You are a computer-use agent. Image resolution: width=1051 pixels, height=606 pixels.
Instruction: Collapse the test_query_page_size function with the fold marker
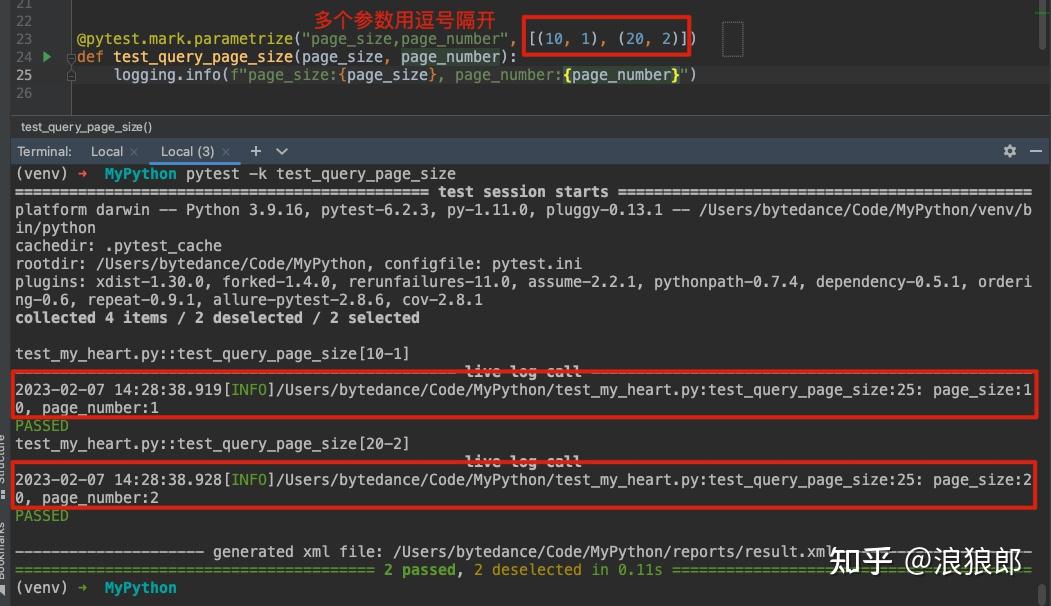71,56
